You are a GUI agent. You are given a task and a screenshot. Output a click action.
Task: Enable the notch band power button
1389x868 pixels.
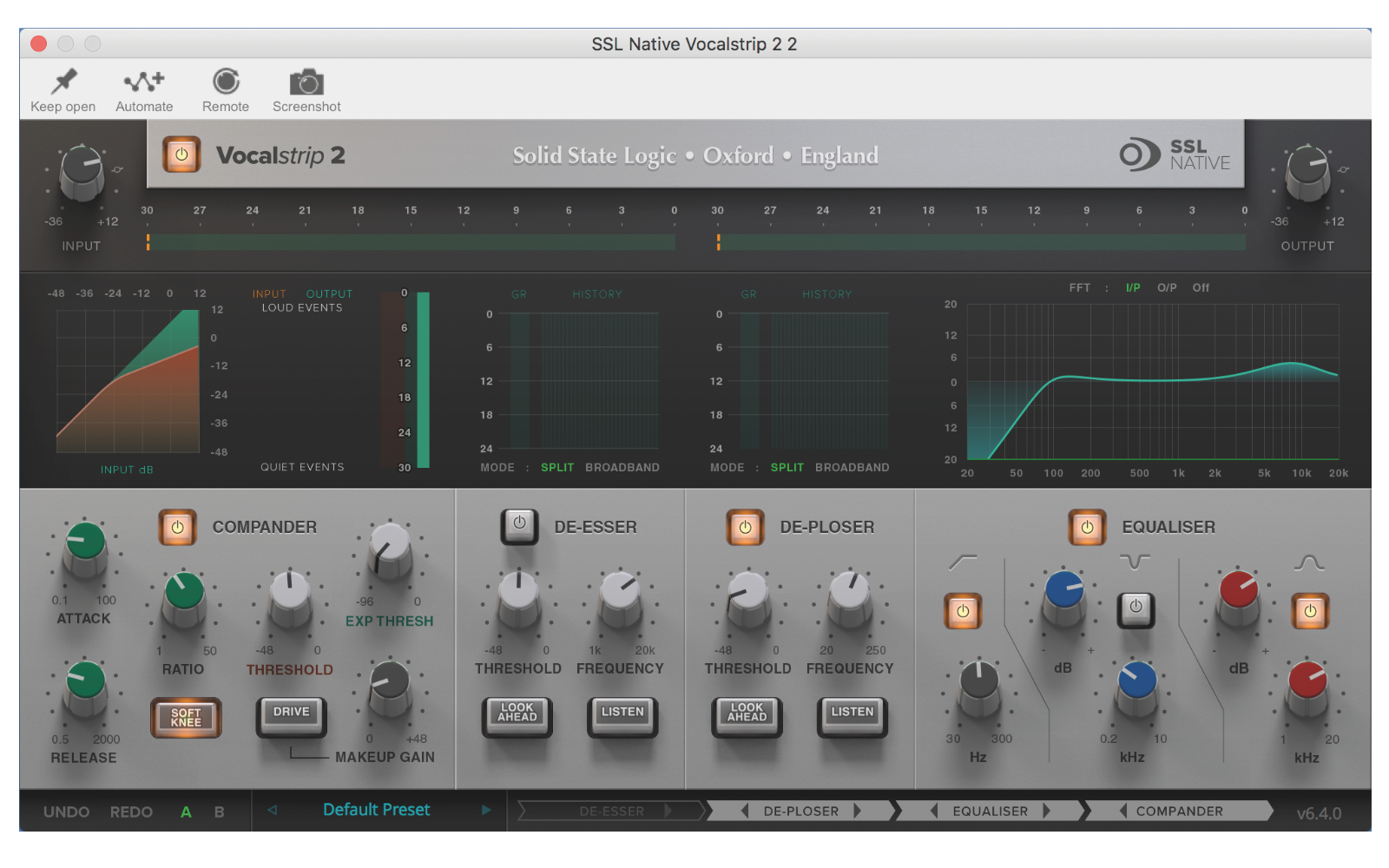click(1136, 609)
